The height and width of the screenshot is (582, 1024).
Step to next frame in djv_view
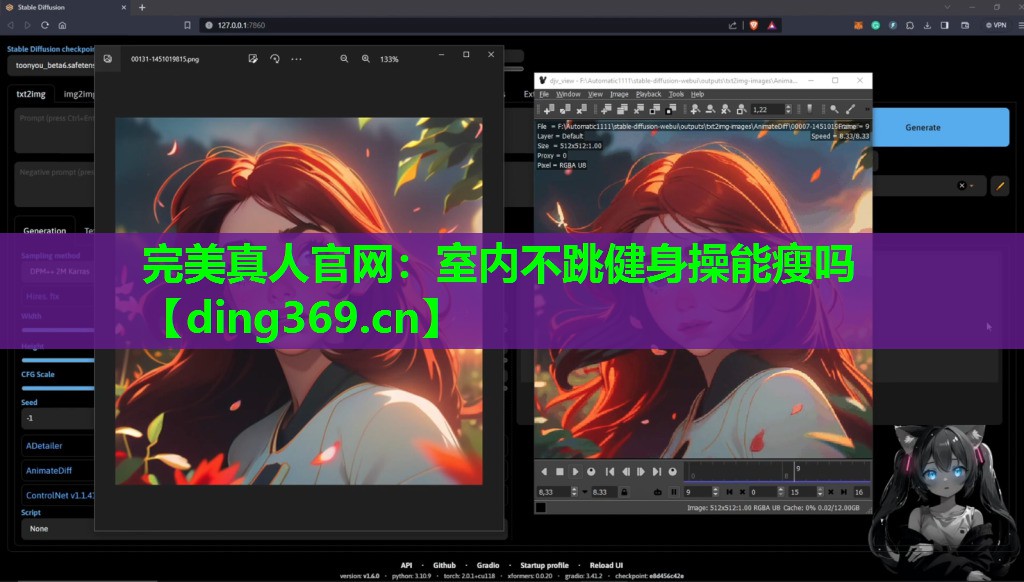(x=641, y=472)
